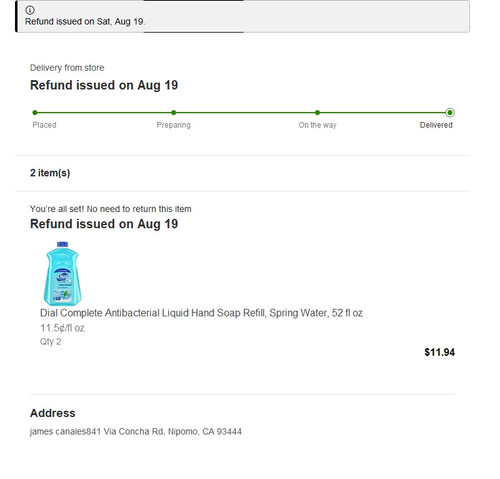Click the On the way step label
Viewport: 500px width, 479px height.
click(317, 125)
